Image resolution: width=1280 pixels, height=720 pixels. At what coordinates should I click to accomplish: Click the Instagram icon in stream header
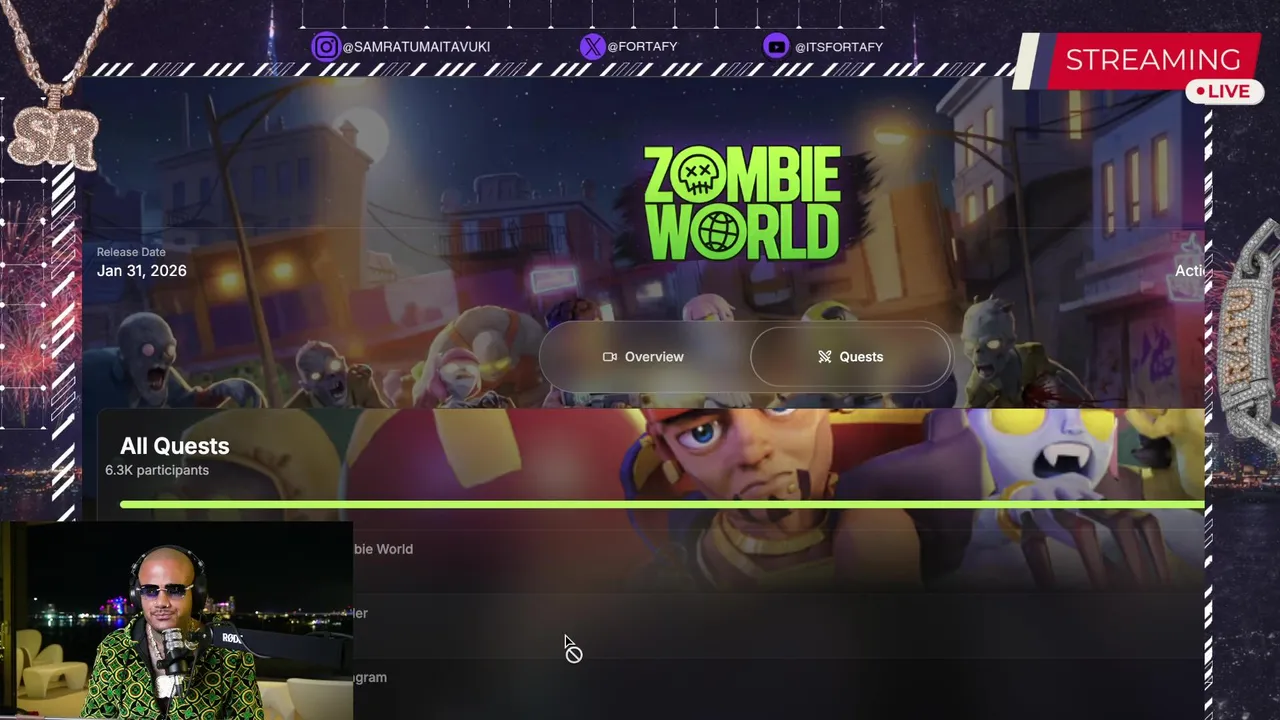[325, 47]
